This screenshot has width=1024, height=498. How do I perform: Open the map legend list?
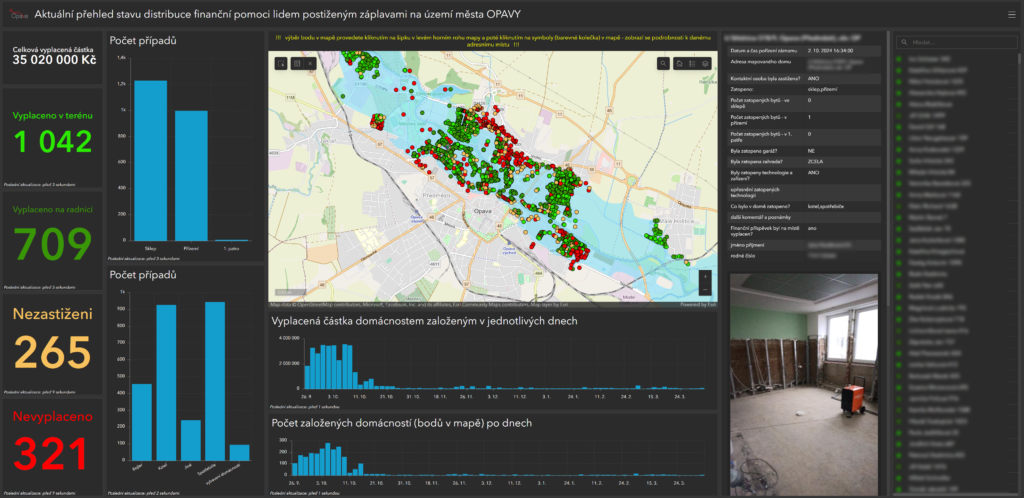tap(691, 63)
